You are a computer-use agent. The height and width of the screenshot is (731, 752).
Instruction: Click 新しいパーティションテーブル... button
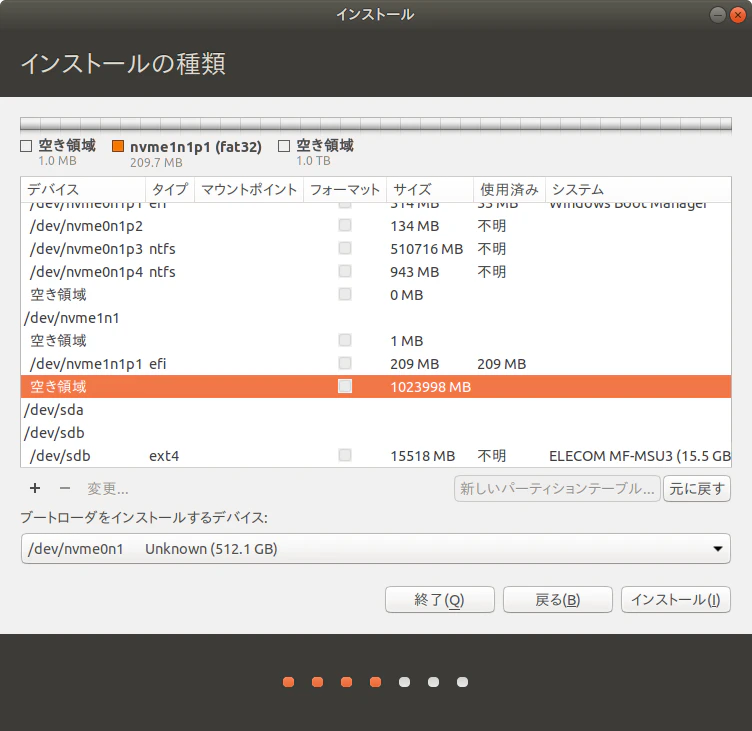(x=557, y=489)
